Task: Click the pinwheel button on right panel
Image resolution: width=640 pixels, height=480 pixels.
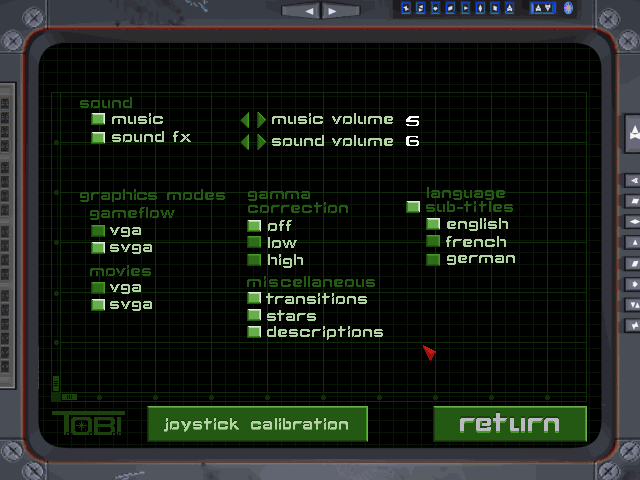Action: point(633,326)
